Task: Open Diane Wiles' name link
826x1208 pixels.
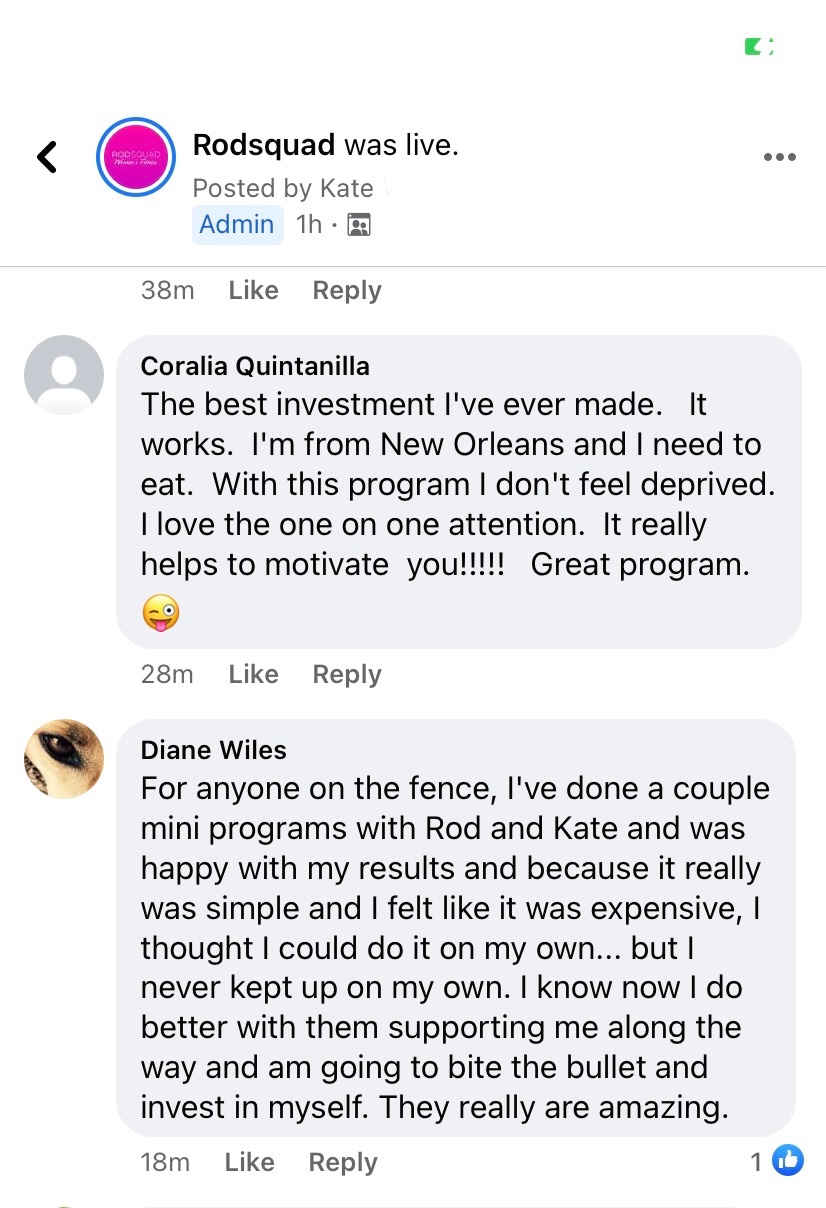Action: [214, 750]
